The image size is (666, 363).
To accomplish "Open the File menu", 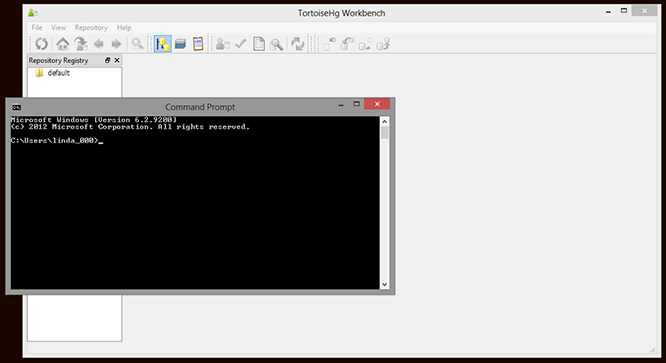I will [x=37, y=28].
